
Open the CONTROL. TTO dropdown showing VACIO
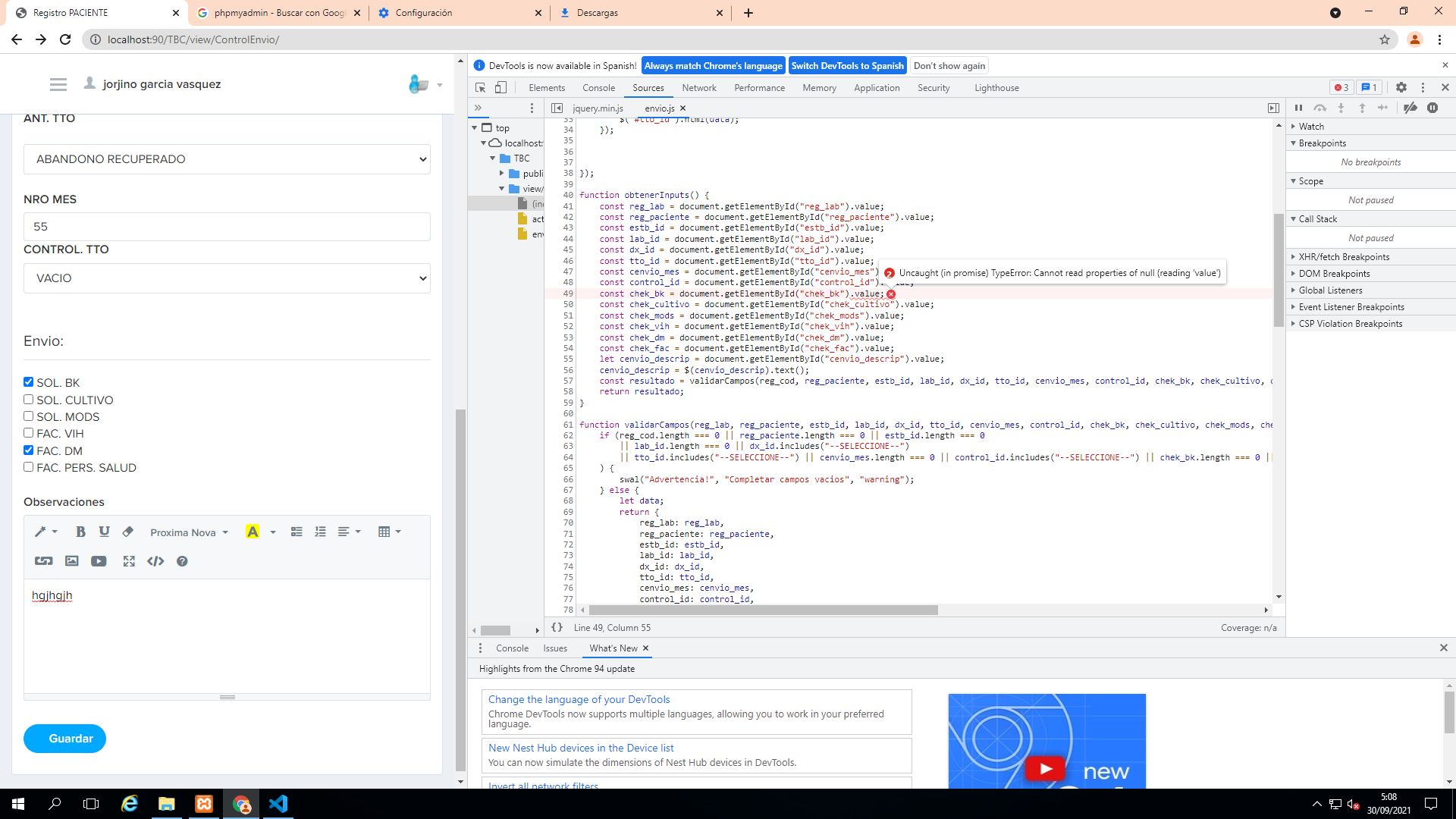(227, 278)
